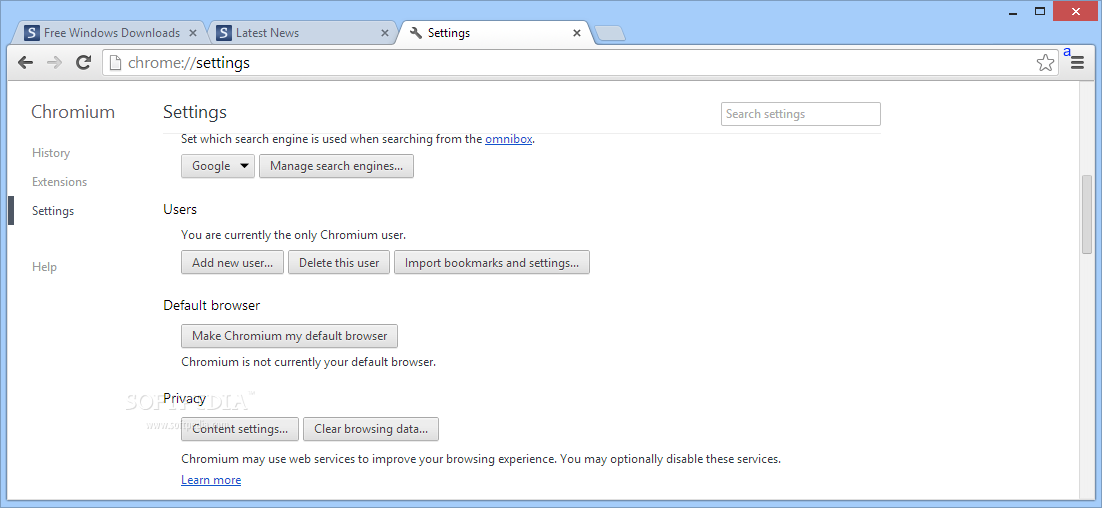Click Clear browsing data button
The image size is (1102, 508).
click(x=371, y=429)
